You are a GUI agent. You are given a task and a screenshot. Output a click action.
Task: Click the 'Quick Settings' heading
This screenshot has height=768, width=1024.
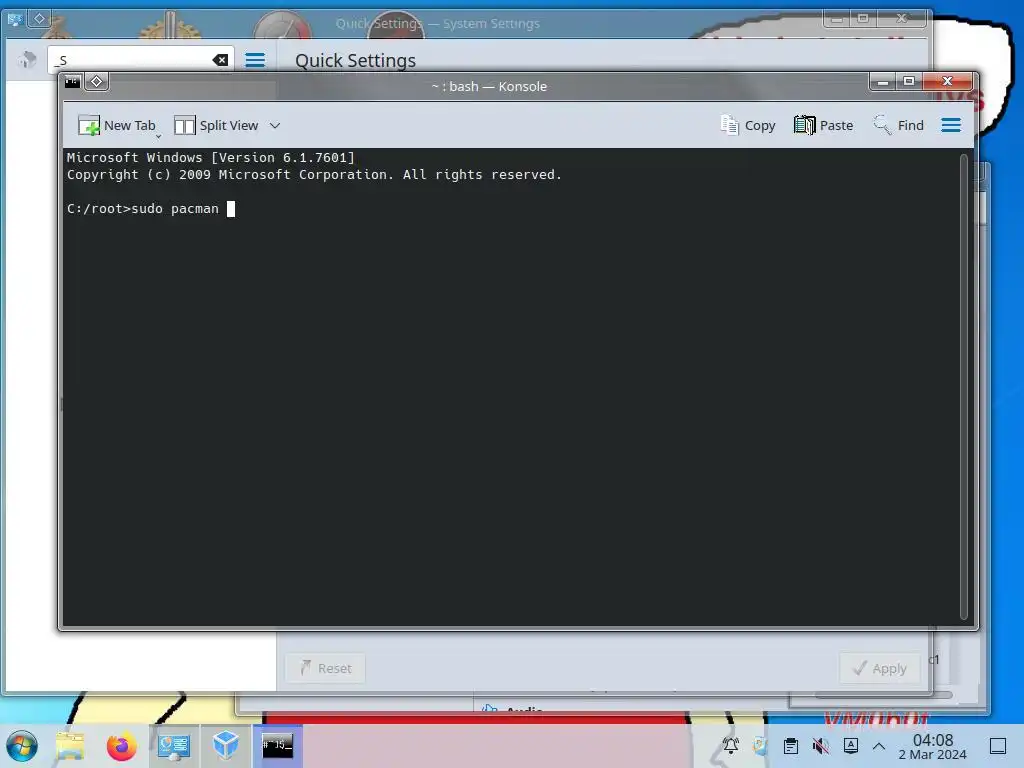(355, 61)
